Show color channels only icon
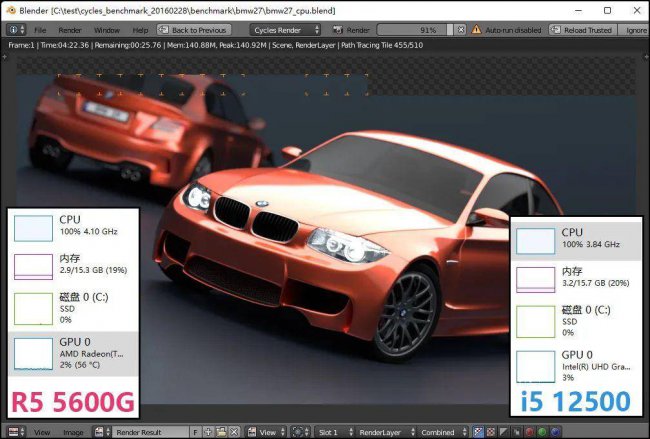650x439 pixels. tap(491, 432)
